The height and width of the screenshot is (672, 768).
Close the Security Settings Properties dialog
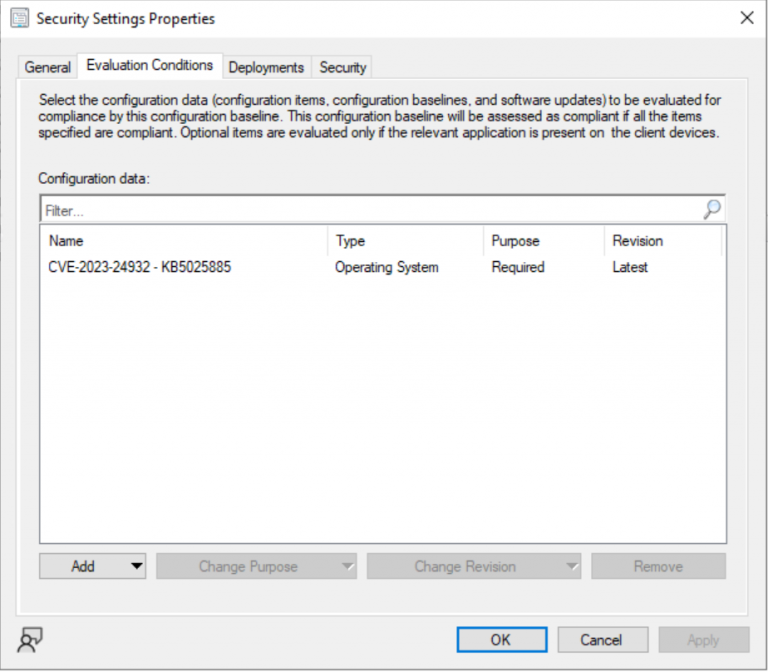pyautogui.click(x=747, y=18)
